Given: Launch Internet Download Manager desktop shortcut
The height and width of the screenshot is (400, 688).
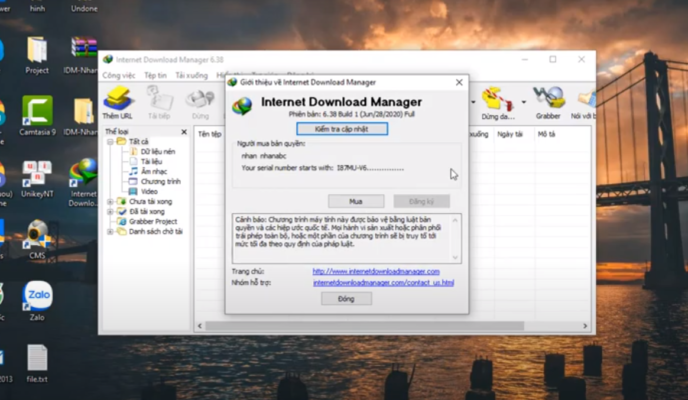Looking at the screenshot, I should 82,182.
